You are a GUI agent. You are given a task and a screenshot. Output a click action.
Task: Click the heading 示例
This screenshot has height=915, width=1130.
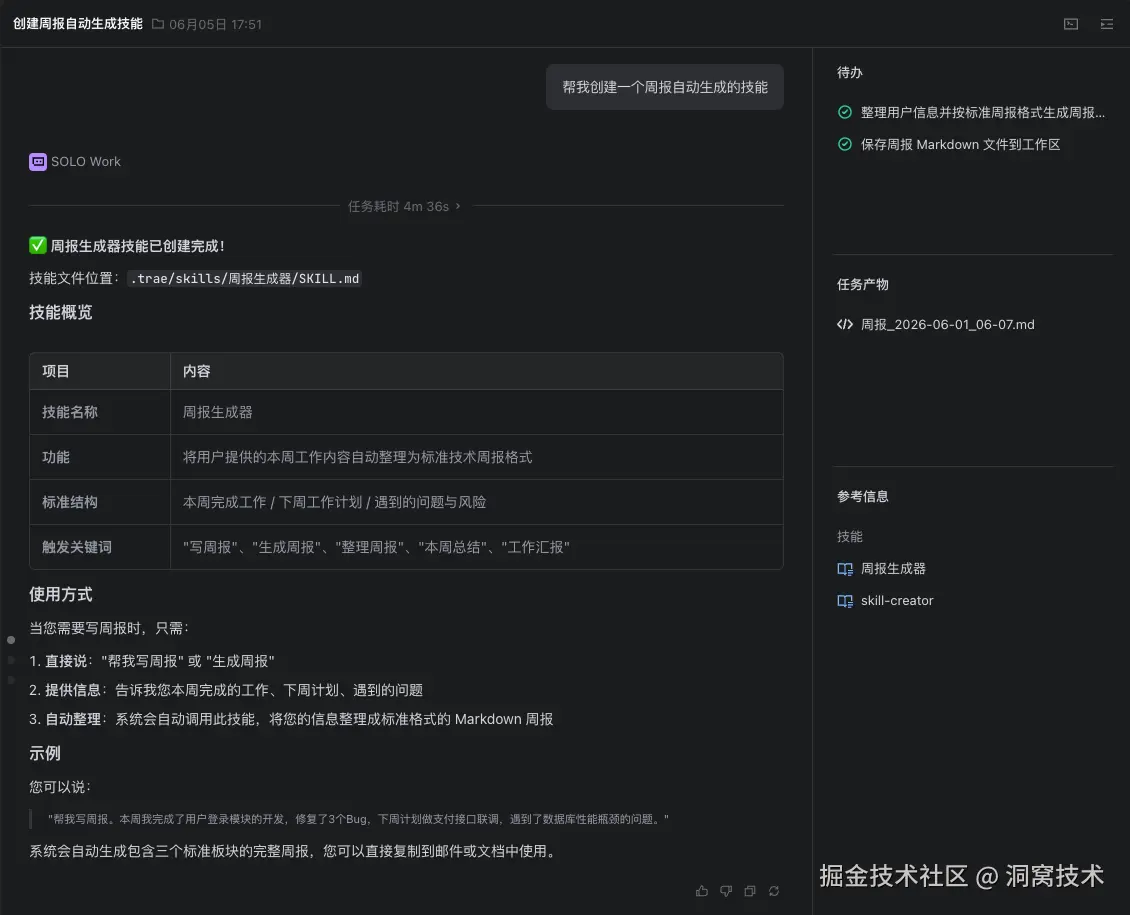[45, 754]
